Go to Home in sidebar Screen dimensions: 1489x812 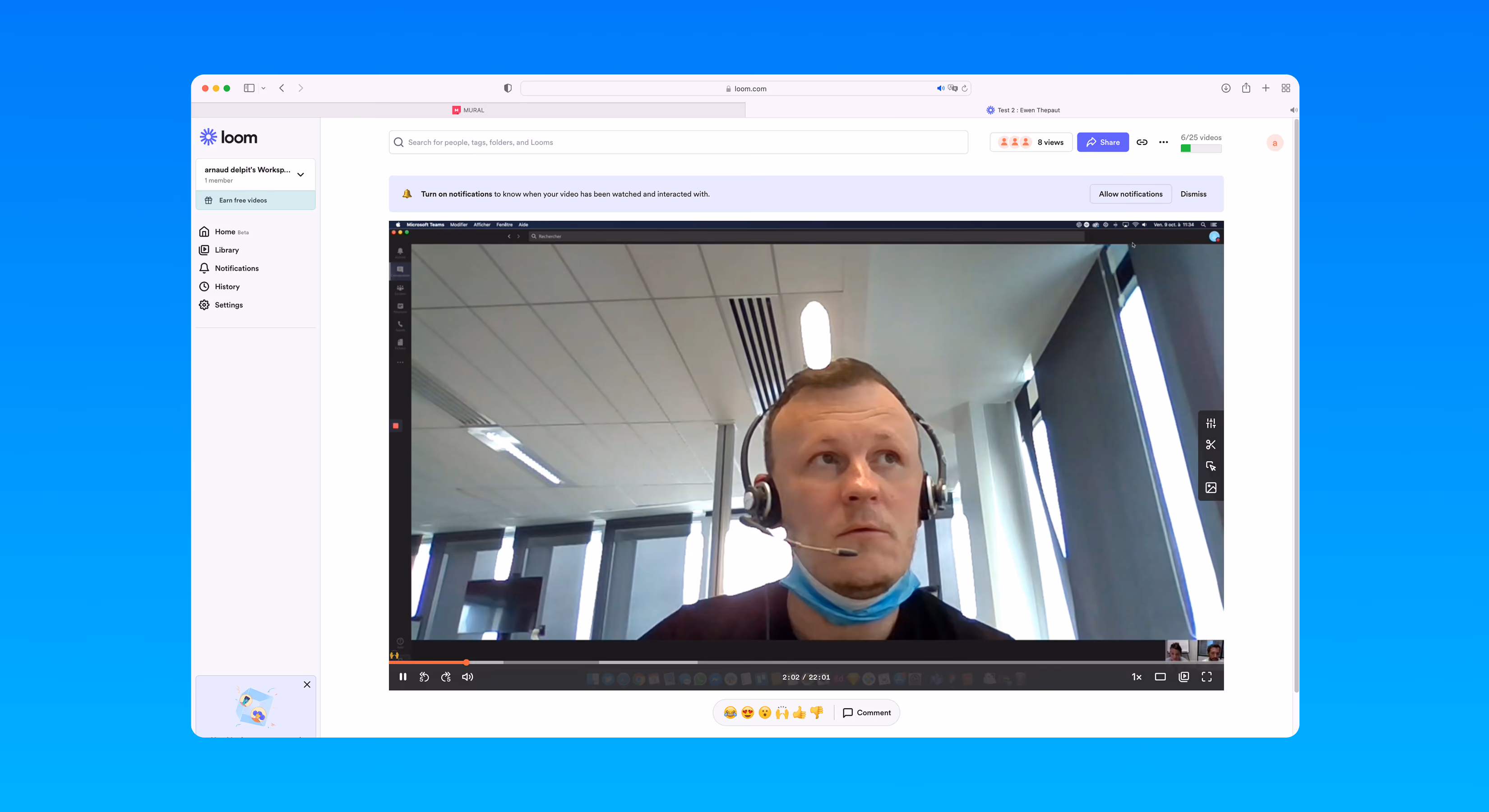click(224, 232)
